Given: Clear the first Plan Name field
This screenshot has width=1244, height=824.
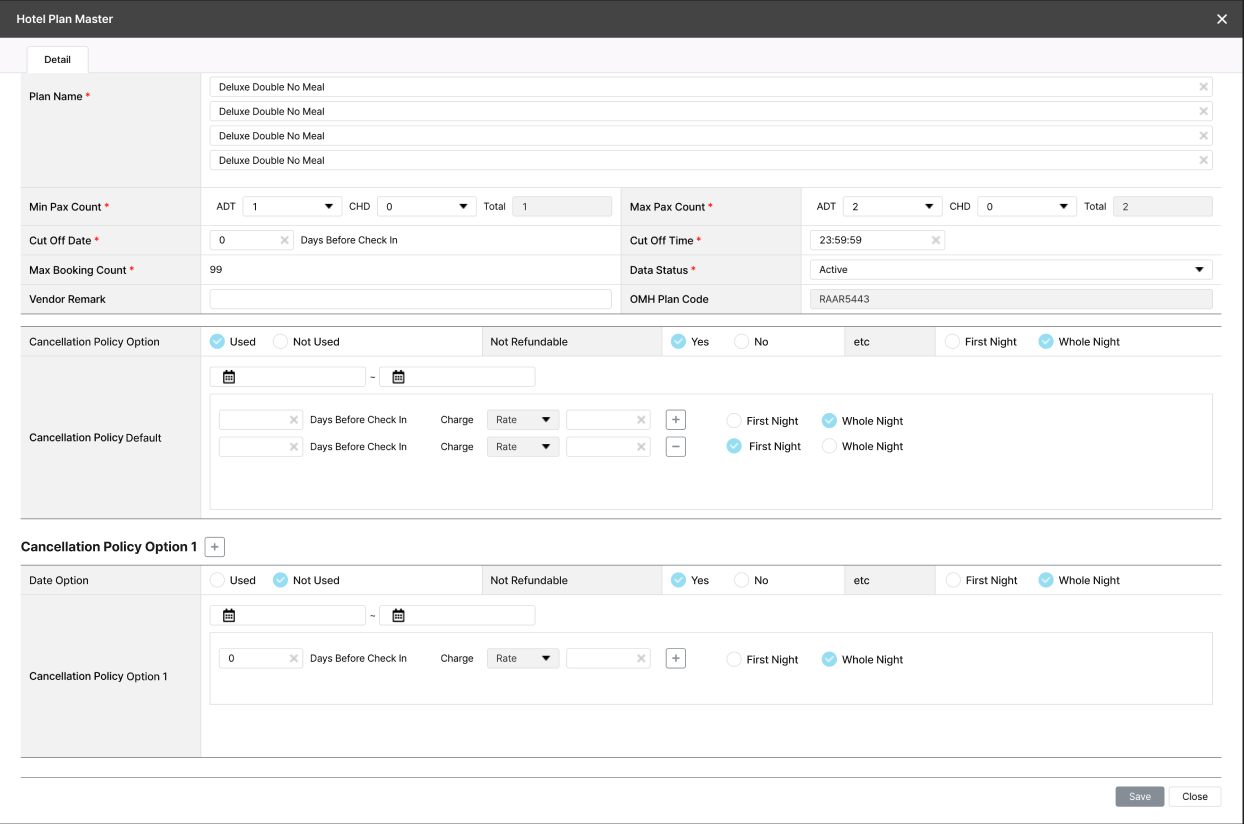Looking at the screenshot, I should pyautogui.click(x=1203, y=87).
